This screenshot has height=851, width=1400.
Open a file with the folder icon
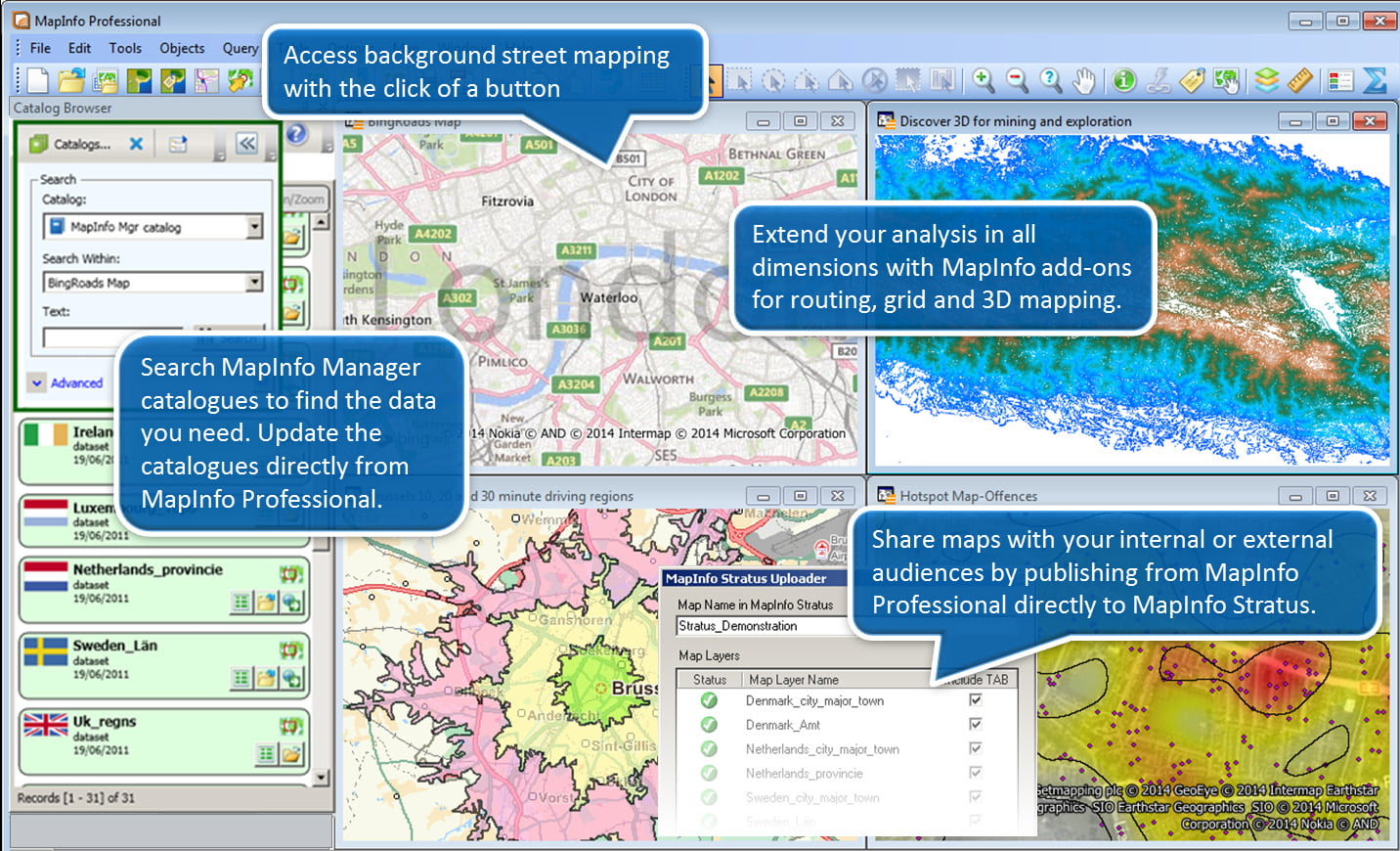[71, 80]
